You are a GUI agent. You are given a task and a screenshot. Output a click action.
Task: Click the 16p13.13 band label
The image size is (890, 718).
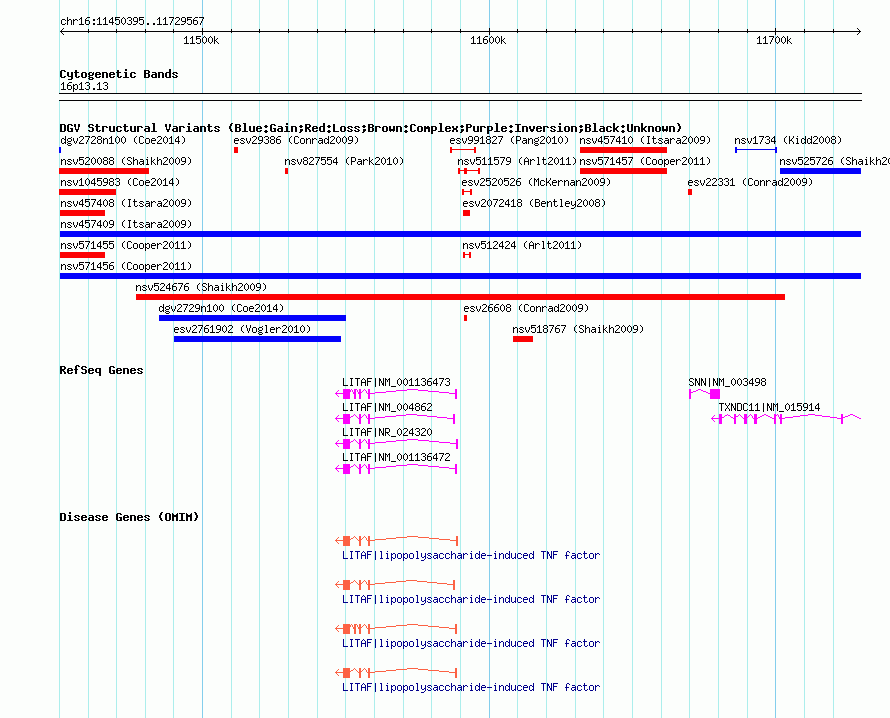coord(84,86)
